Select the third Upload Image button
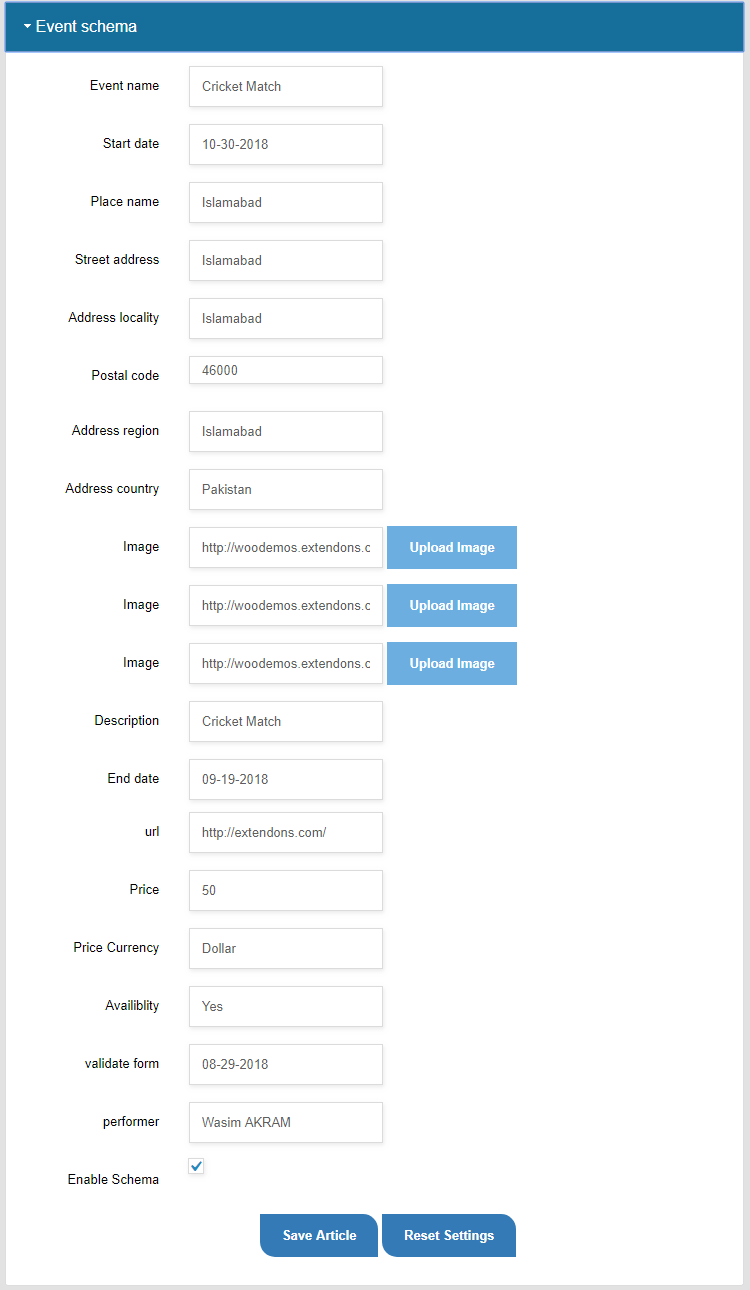Viewport: 750px width, 1290px height. point(452,663)
